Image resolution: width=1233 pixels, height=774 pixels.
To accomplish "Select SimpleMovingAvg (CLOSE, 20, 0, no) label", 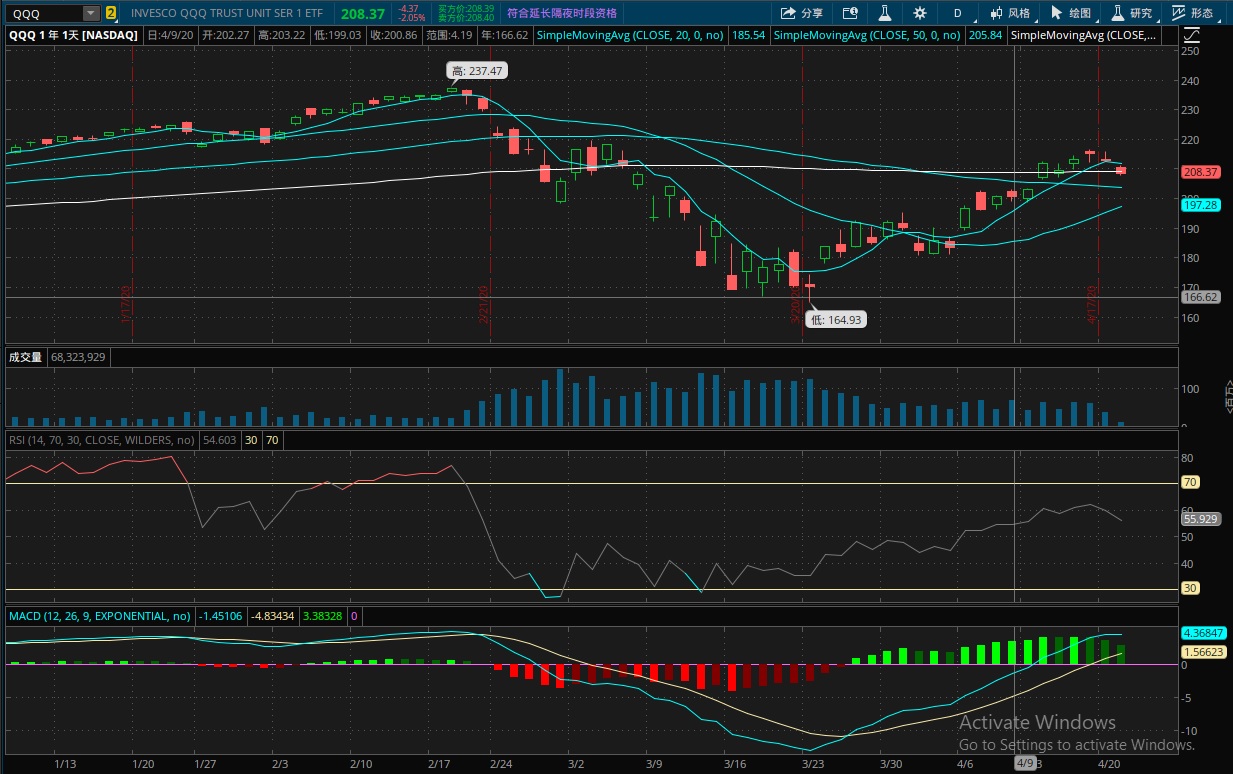I will coord(630,34).
